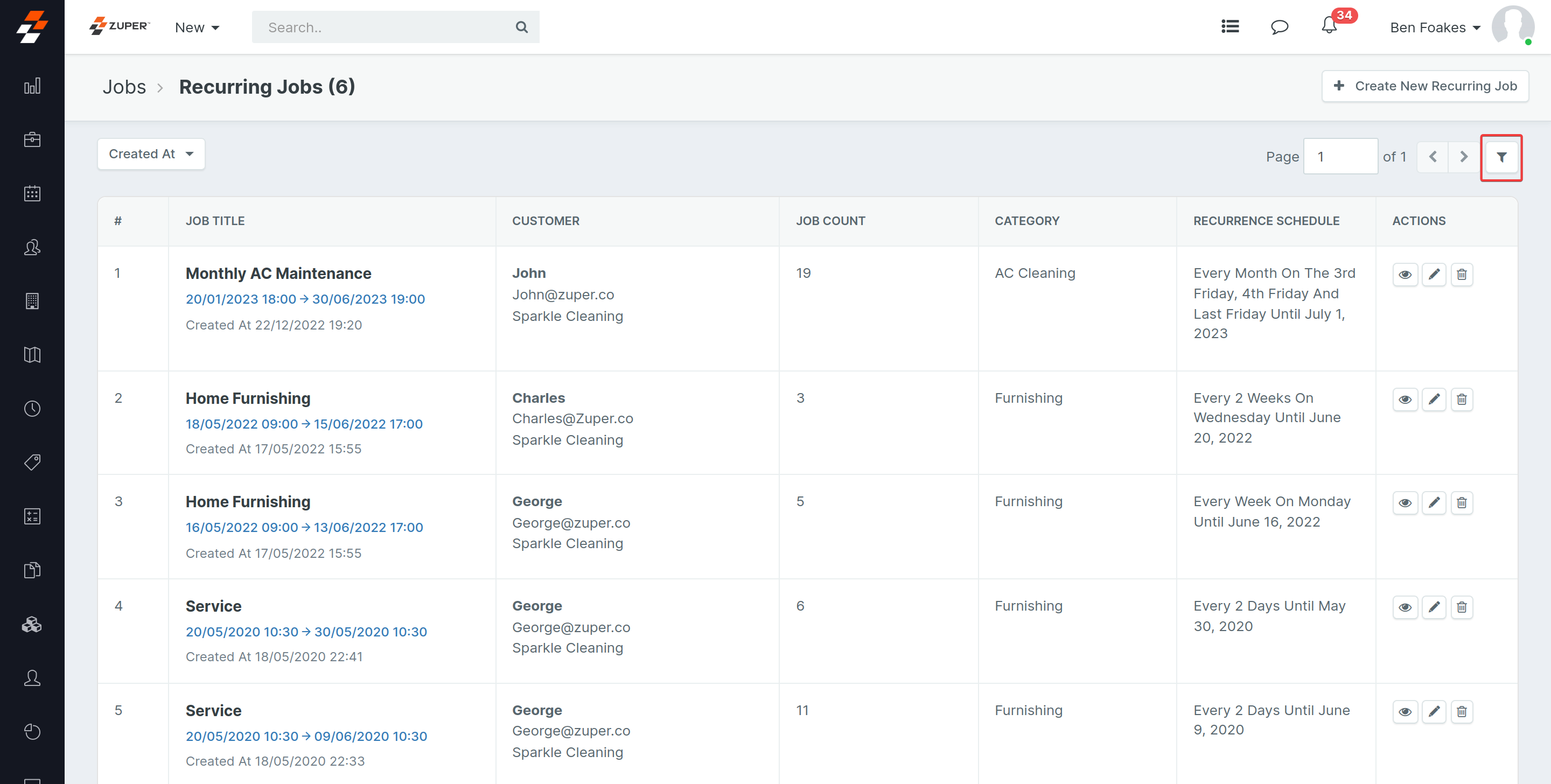This screenshot has width=1551, height=784.
Task: Click the list view icon in header
Action: coord(1229,26)
